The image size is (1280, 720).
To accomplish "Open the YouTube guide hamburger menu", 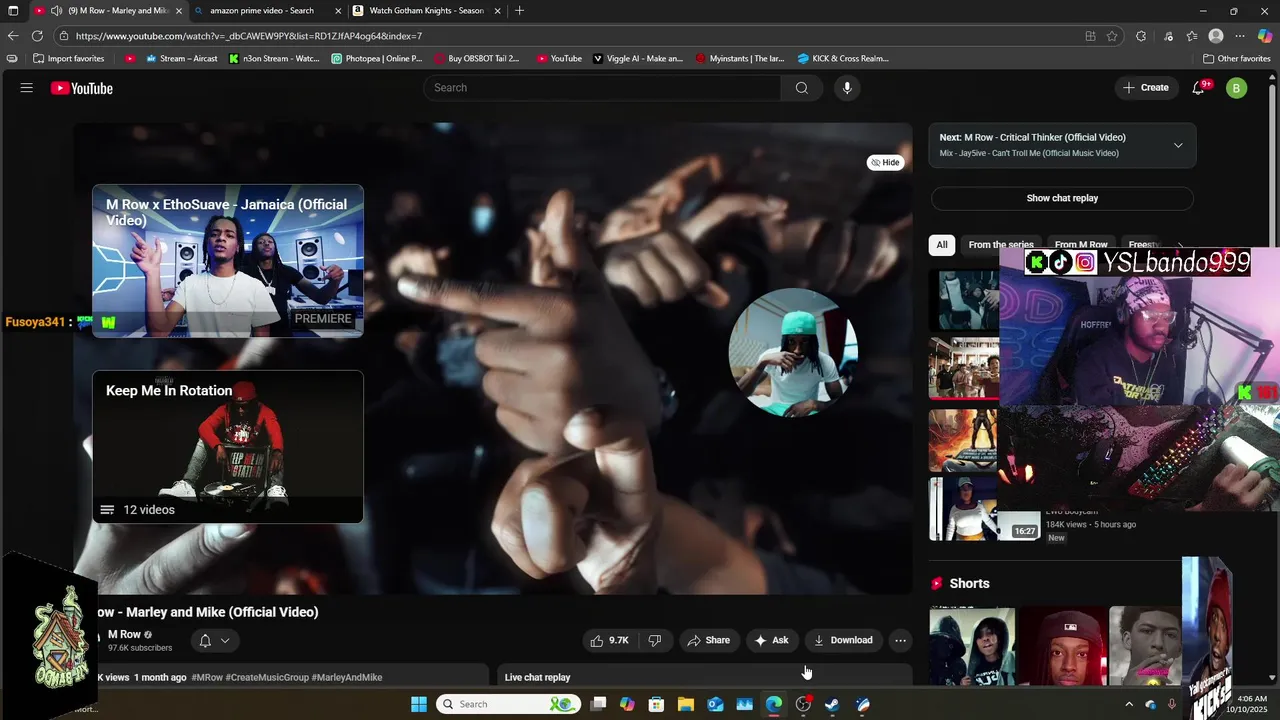I will click(x=27, y=88).
